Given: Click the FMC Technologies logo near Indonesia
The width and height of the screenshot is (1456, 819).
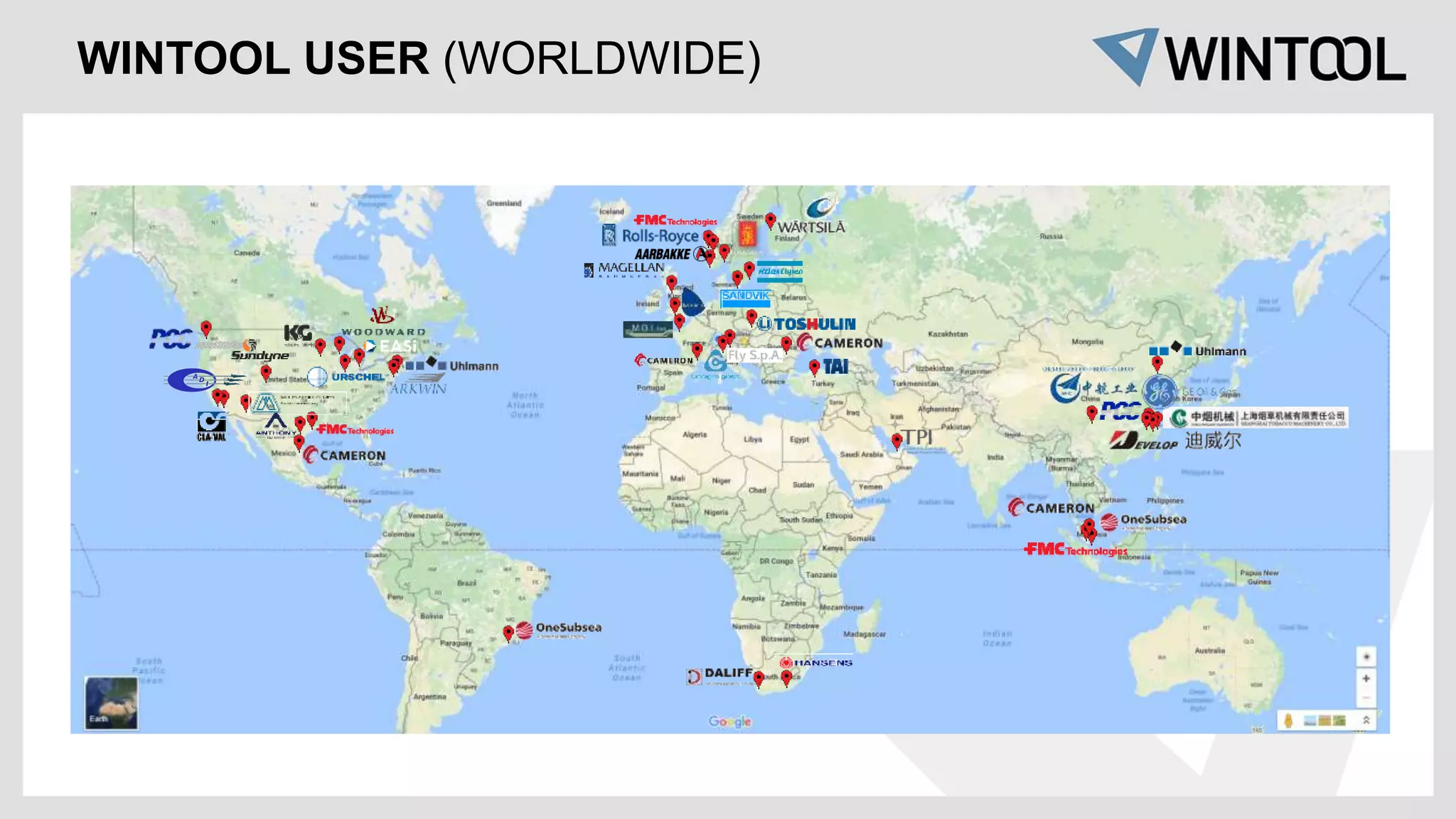Looking at the screenshot, I should [1076, 550].
